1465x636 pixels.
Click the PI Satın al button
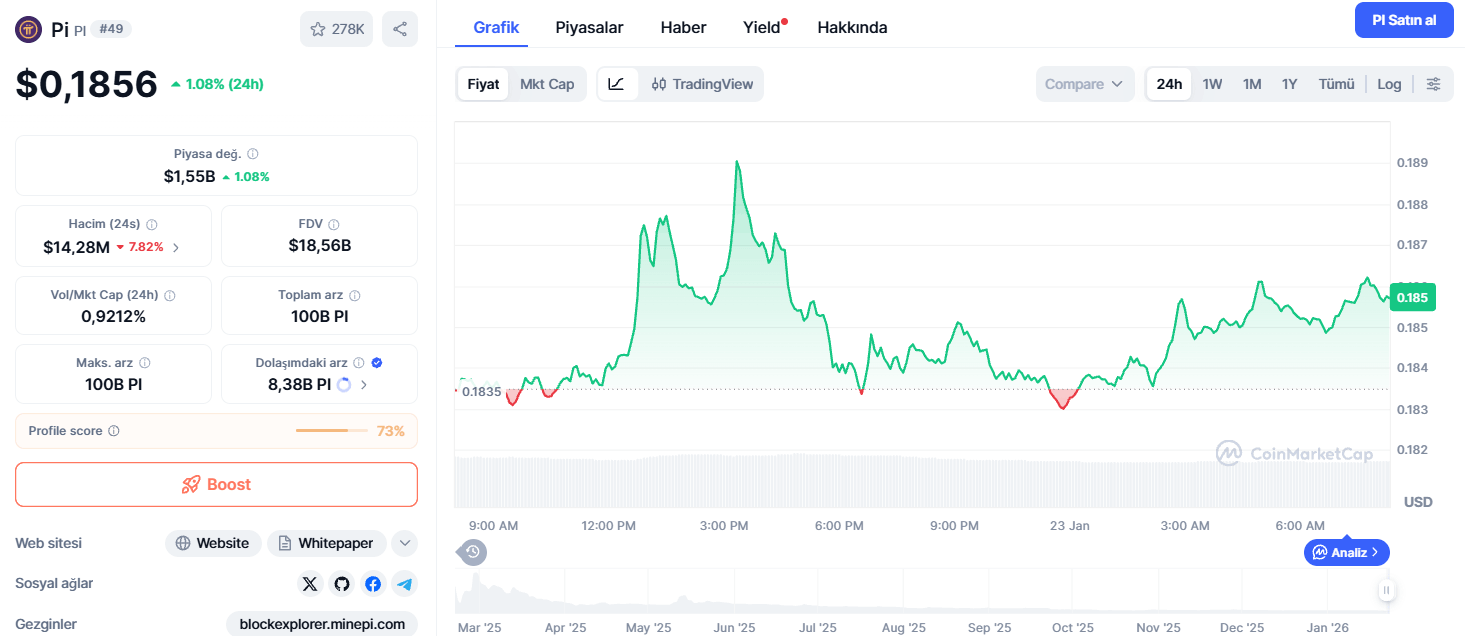[1404, 20]
